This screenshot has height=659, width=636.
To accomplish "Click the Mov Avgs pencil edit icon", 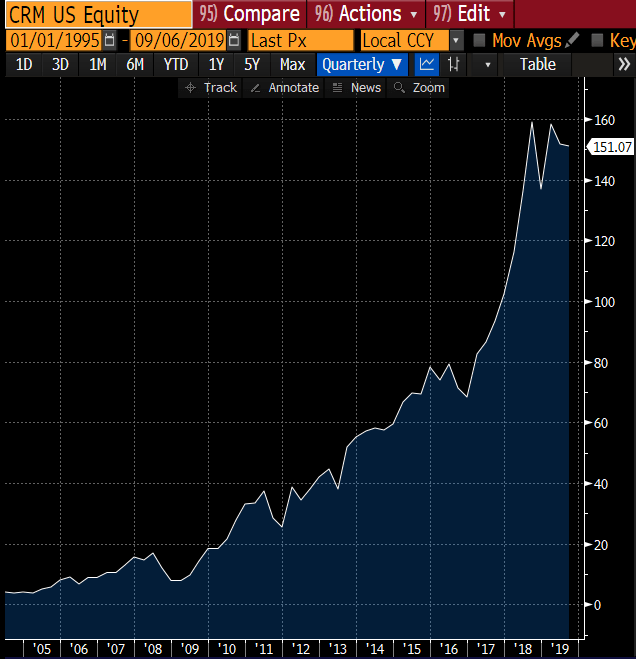I will pos(572,40).
